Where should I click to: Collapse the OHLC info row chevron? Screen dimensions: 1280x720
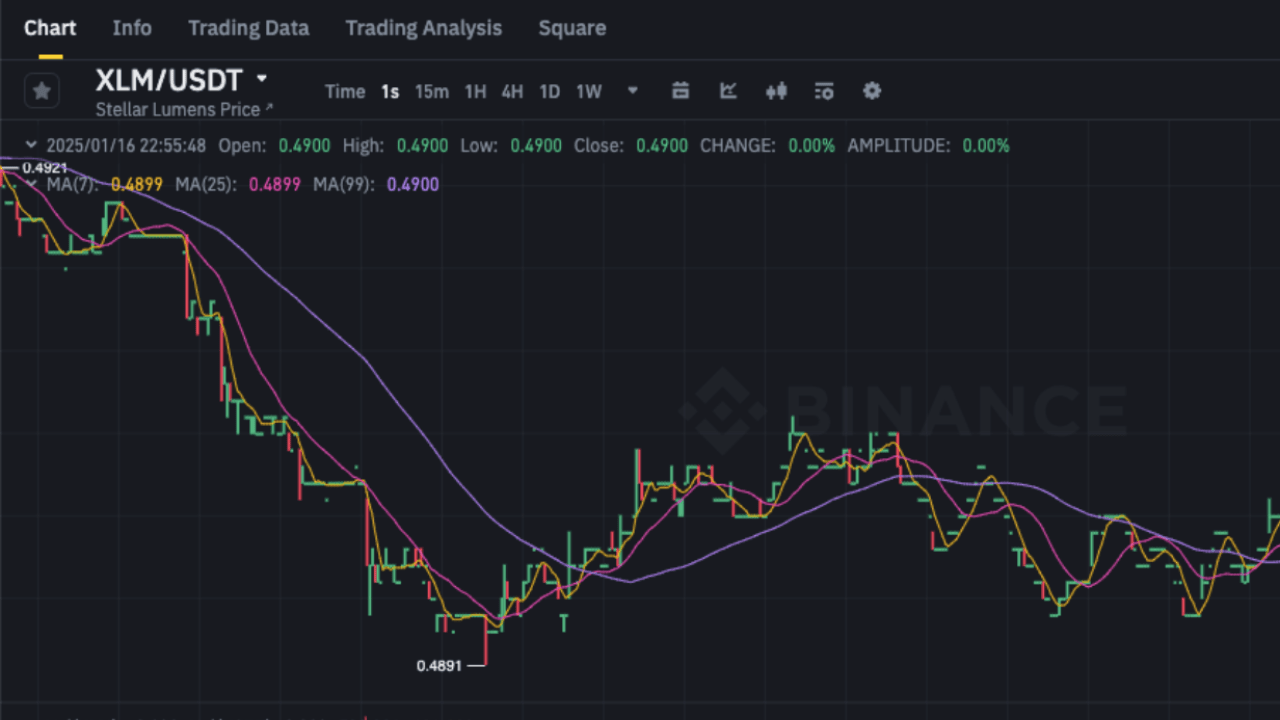click(30, 145)
